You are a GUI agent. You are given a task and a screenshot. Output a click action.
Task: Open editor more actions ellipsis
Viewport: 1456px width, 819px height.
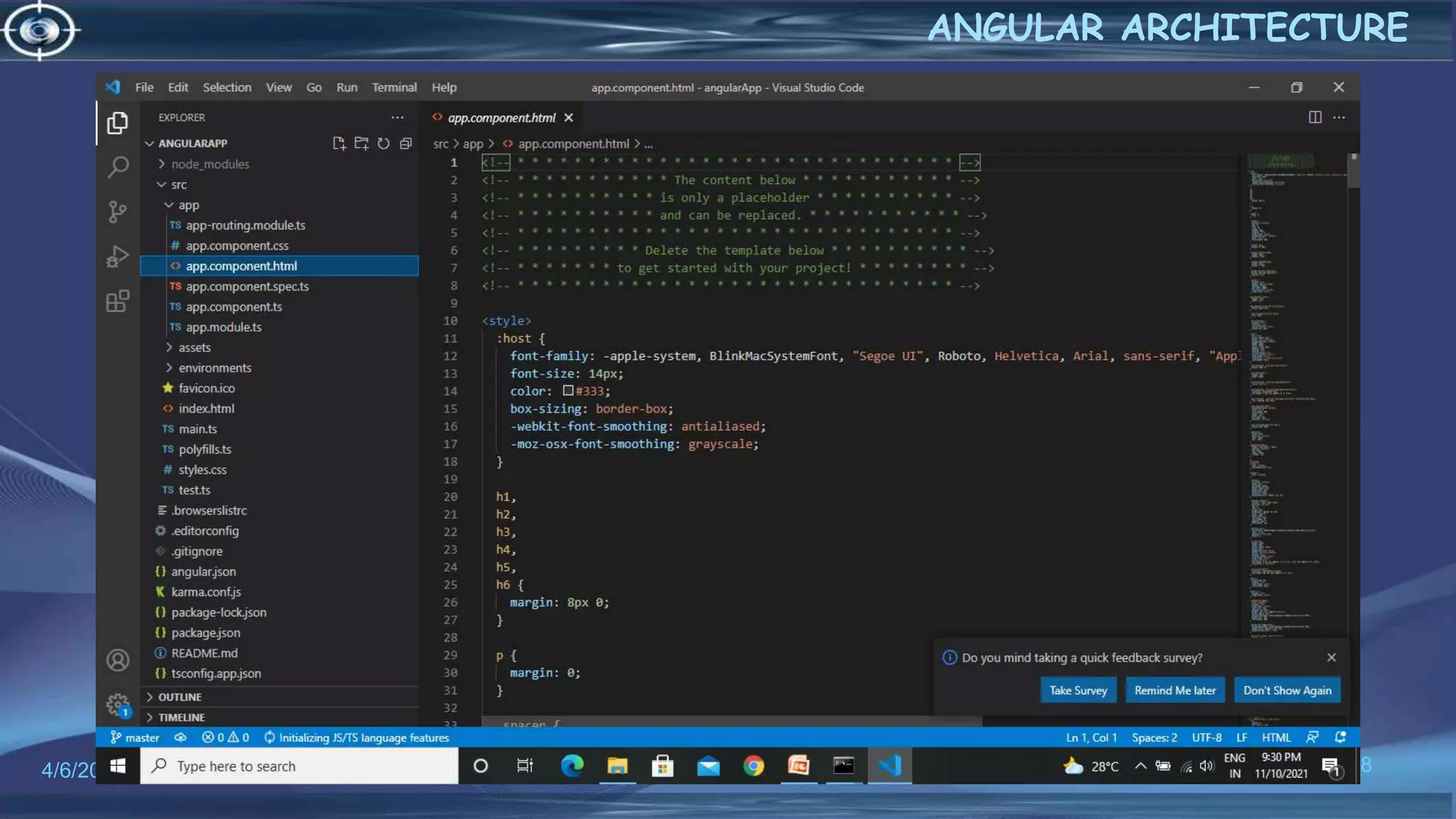coord(1339,117)
